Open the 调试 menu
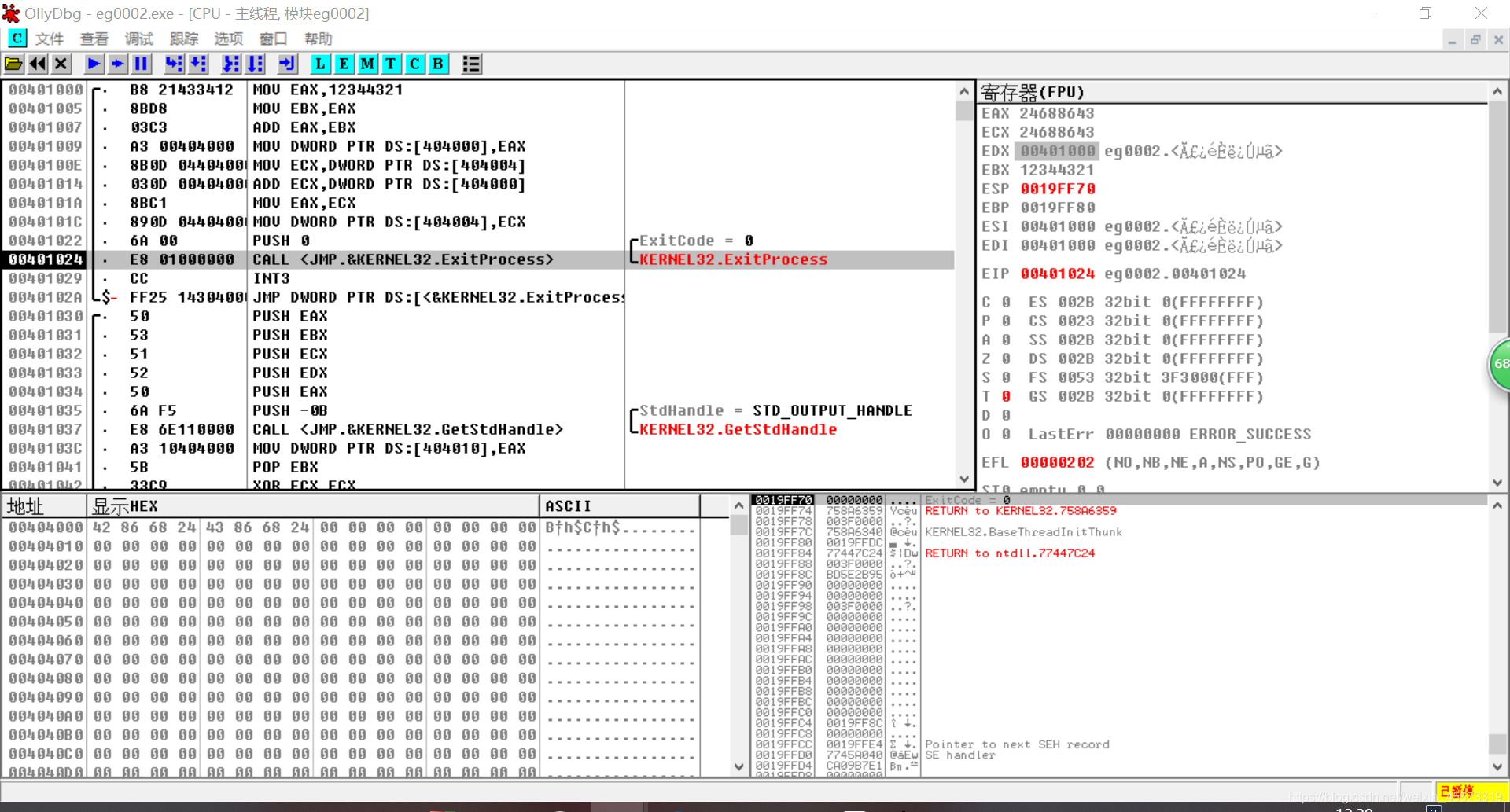The image size is (1510, 812). pos(139,39)
